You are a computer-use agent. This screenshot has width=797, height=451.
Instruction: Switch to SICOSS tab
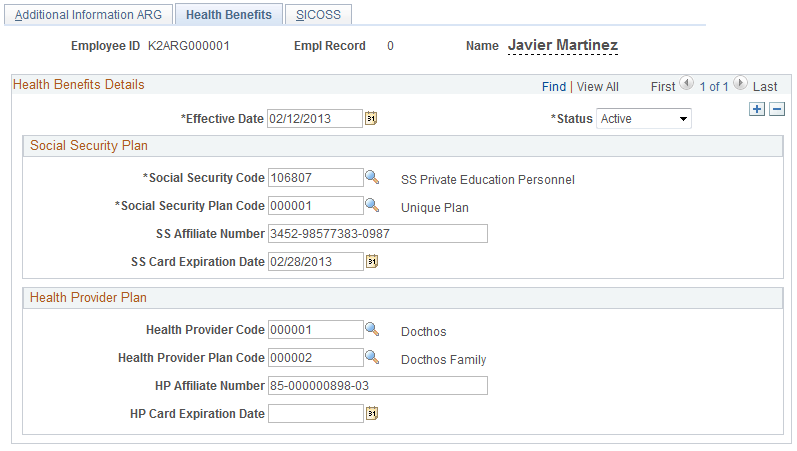point(317,15)
